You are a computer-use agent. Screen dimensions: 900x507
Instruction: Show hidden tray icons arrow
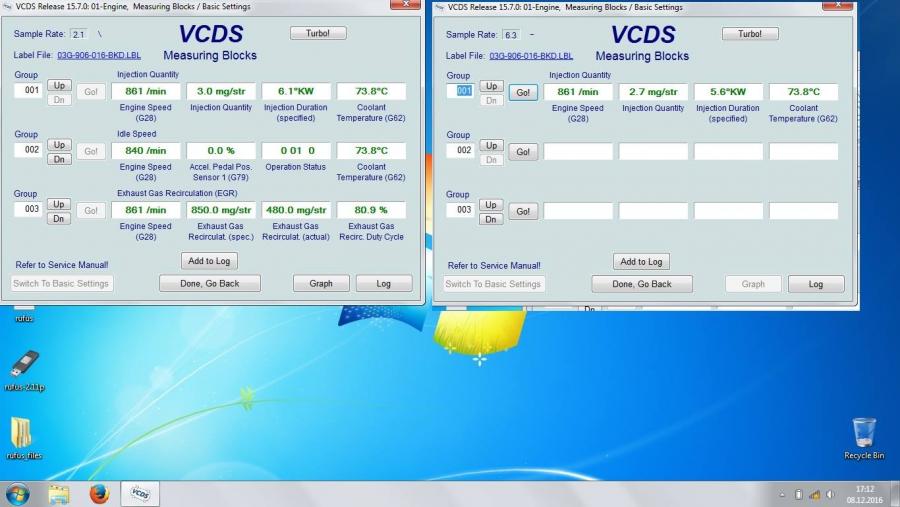(782, 495)
